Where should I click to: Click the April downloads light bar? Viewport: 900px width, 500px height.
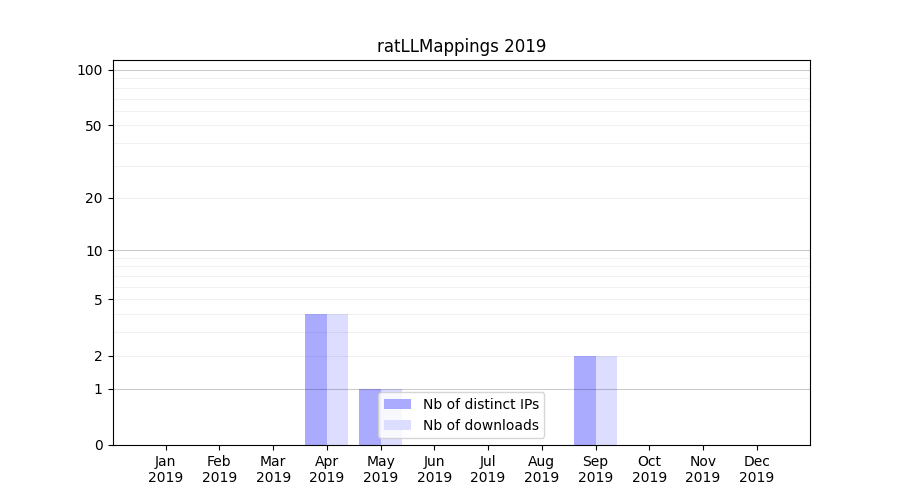[338, 379]
